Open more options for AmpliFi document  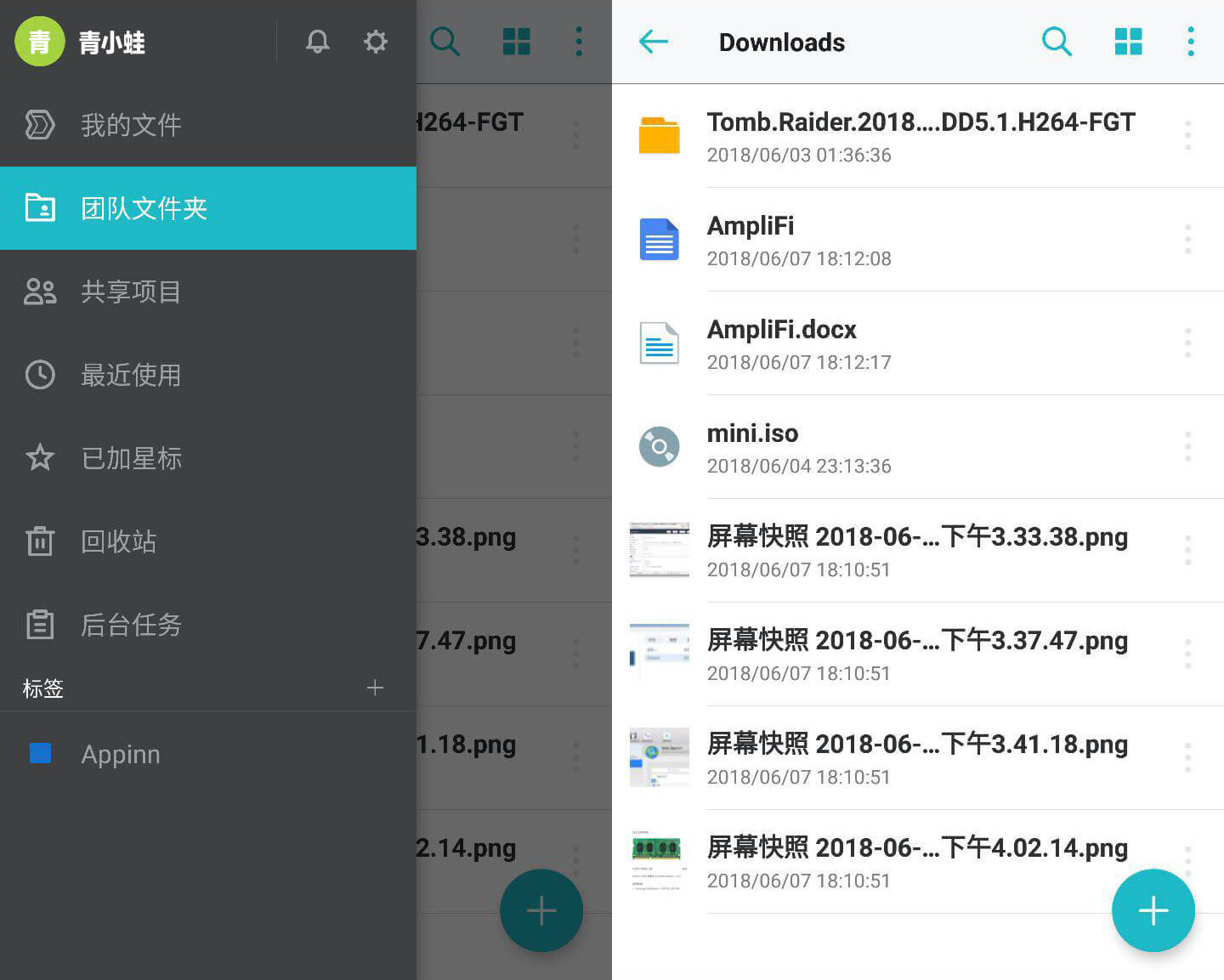1187,240
